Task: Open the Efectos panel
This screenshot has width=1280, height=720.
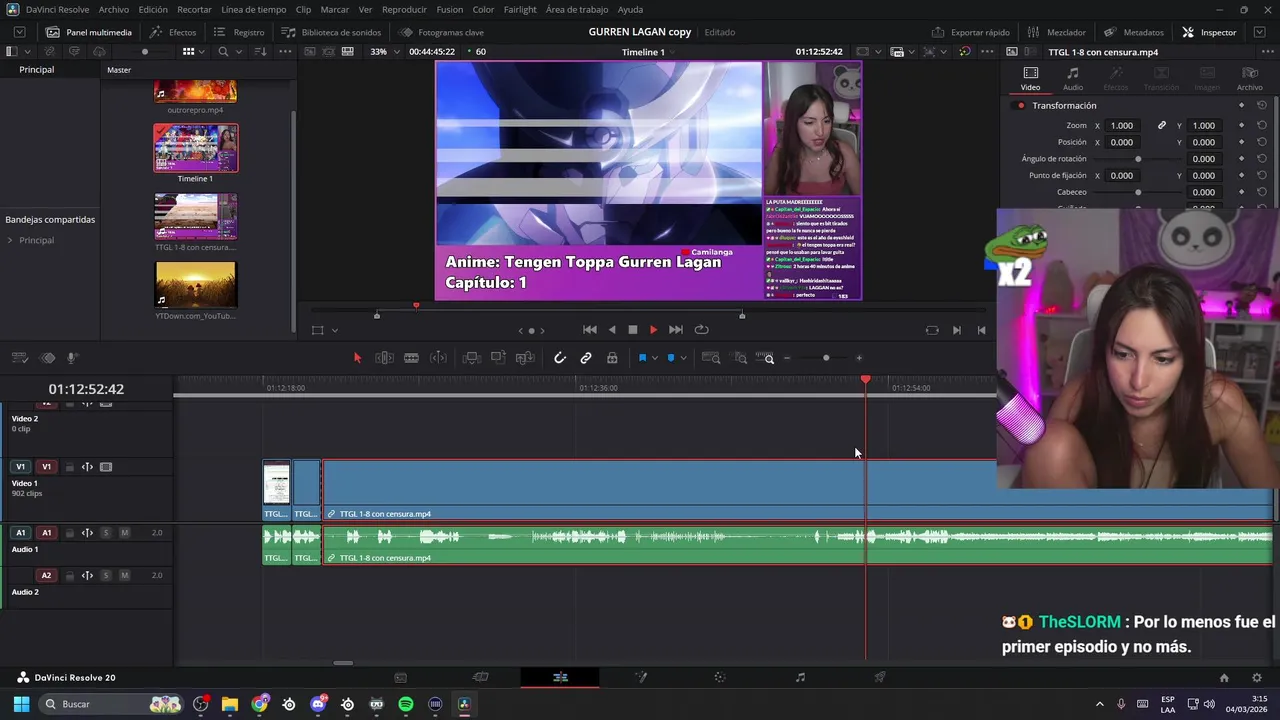Action: point(173,32)
